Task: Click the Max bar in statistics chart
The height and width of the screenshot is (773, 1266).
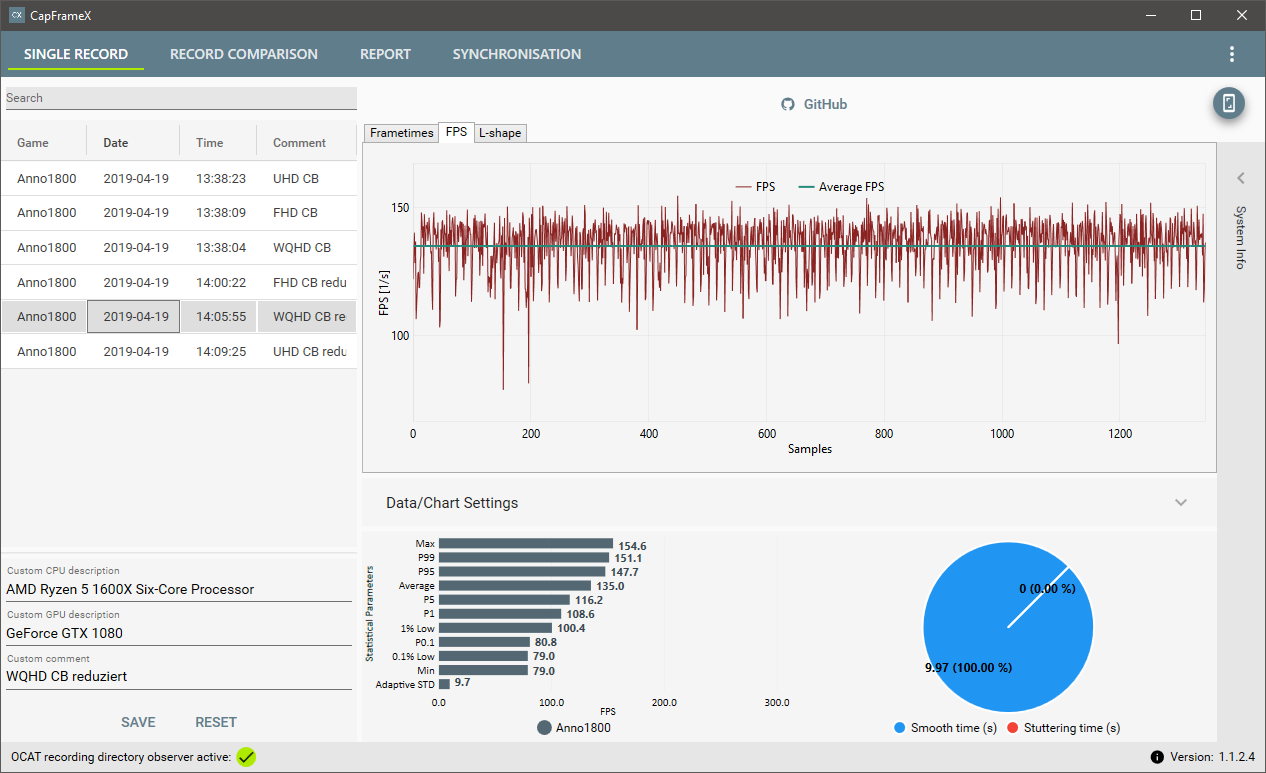Action: (526, 544)
